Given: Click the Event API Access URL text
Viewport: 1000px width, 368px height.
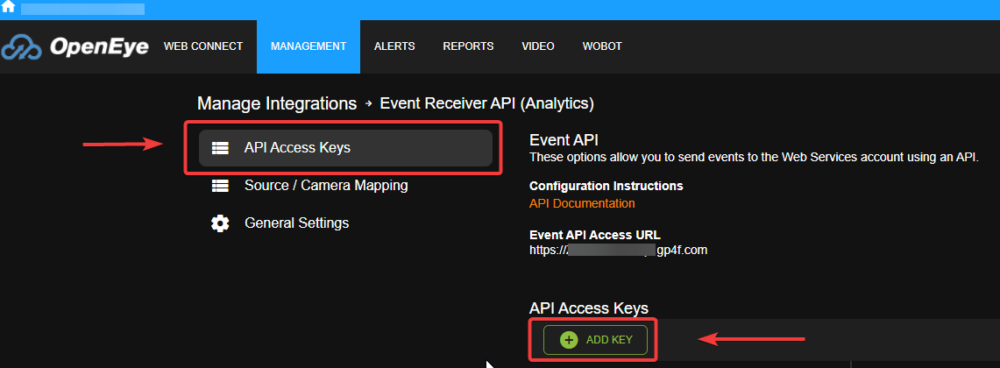Looking at the screenshot, I should click(619, 250).
